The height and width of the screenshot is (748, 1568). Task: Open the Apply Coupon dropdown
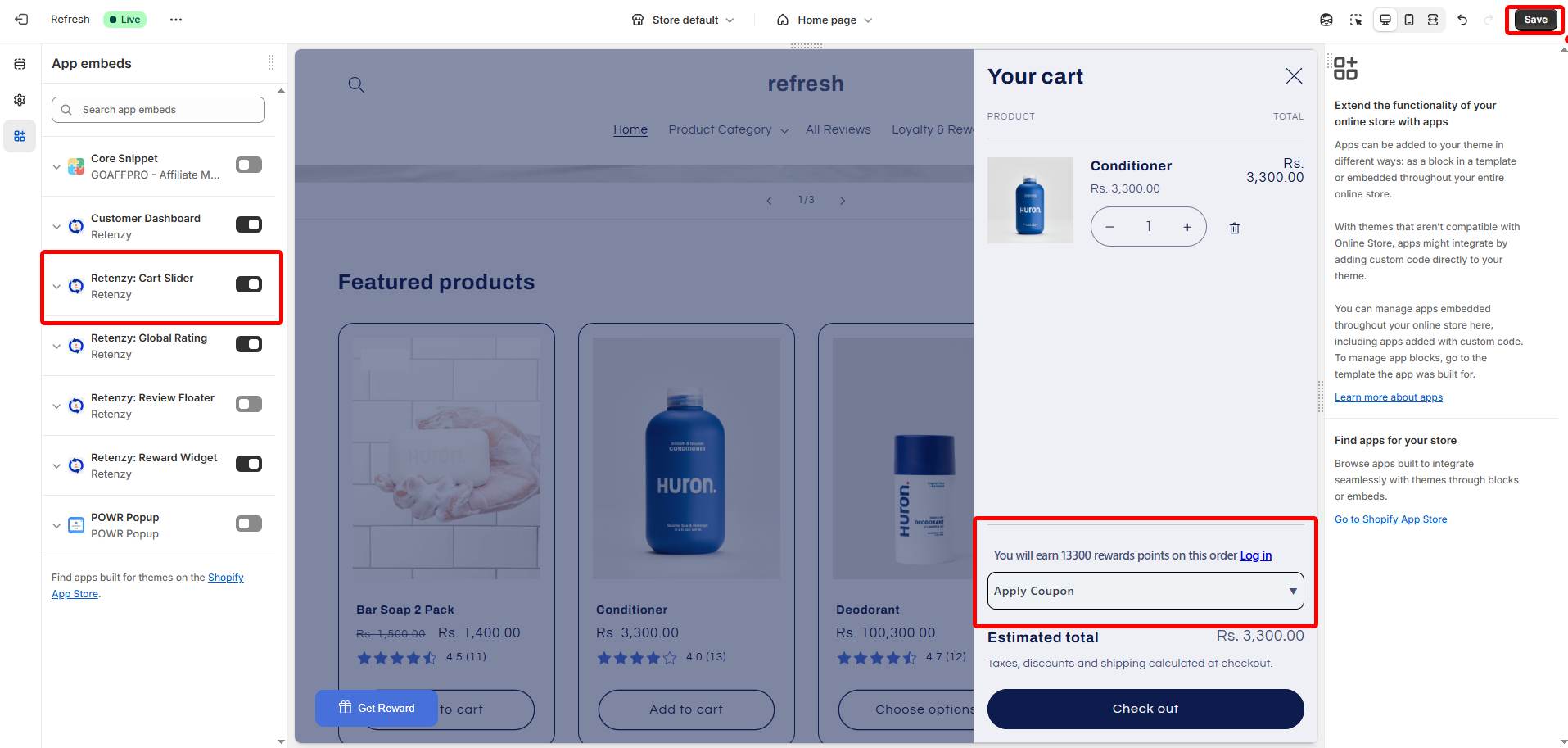coord(1145,591)
